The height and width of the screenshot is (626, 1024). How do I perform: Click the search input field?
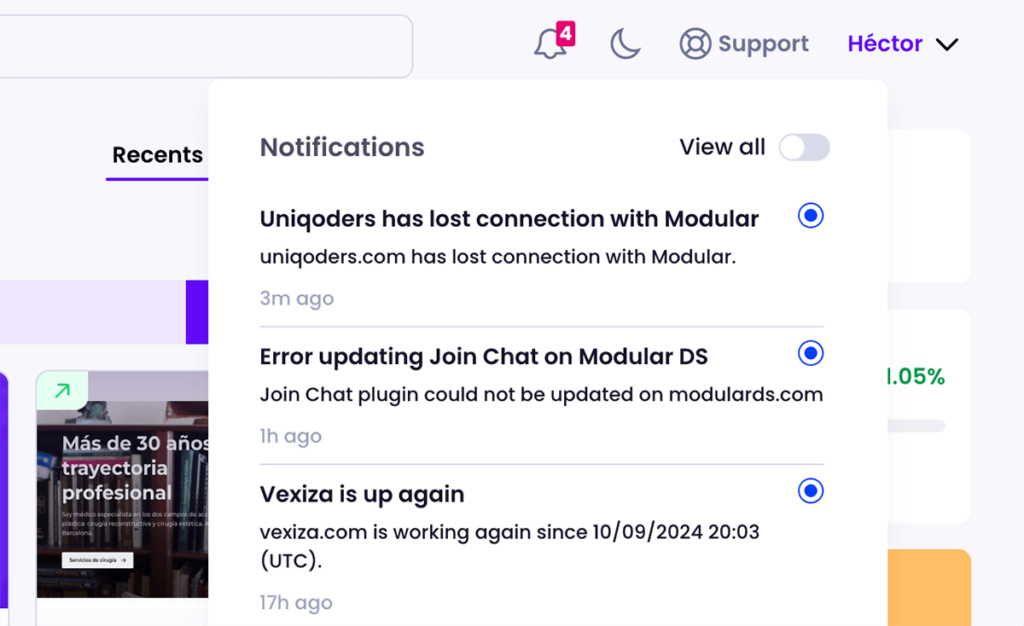(x=200, y=45)
